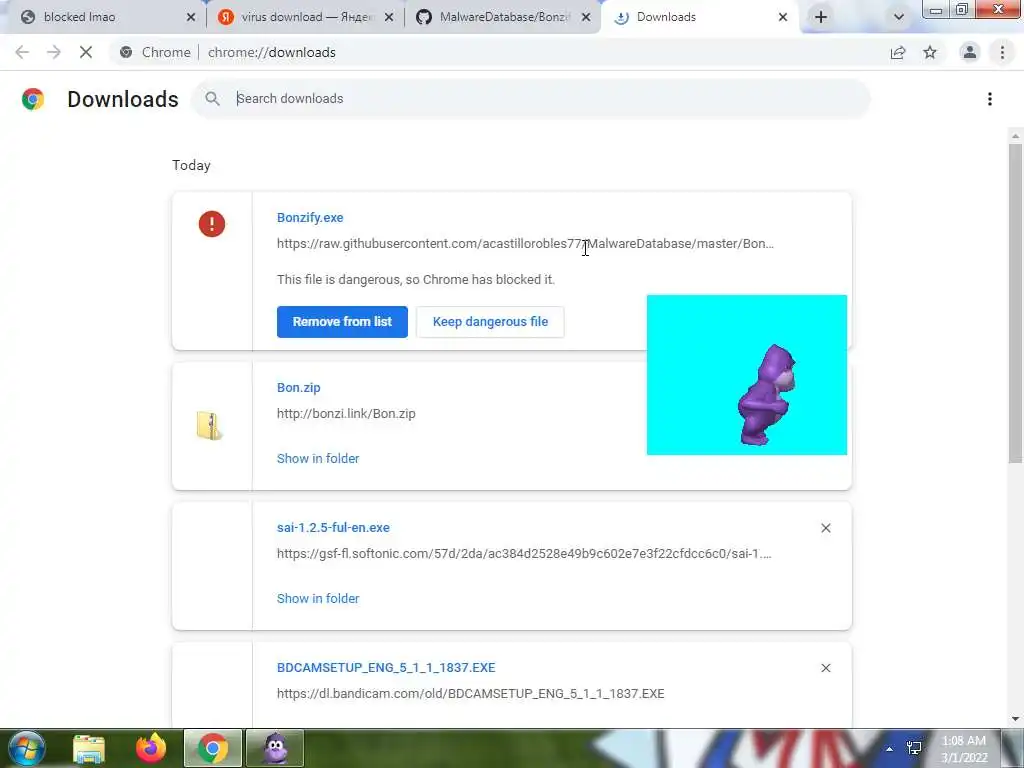Click the page vertical scrollbar thumb
This screenshot has height=768, width=1024.
pyautogui.click(x=1015, y=304)
